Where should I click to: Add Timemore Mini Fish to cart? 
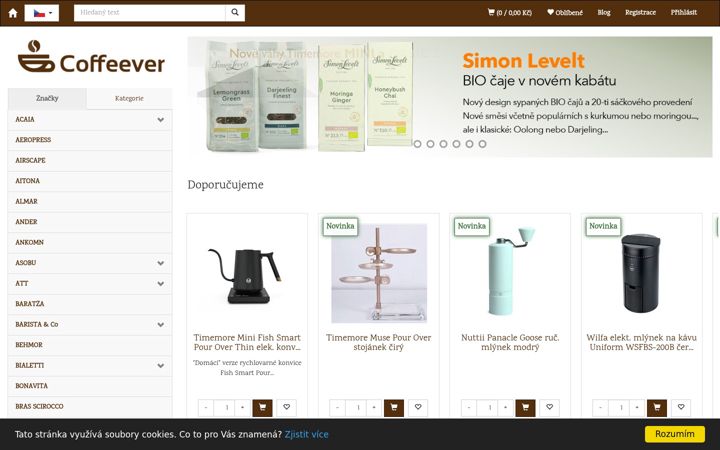[x=262, y=408]
